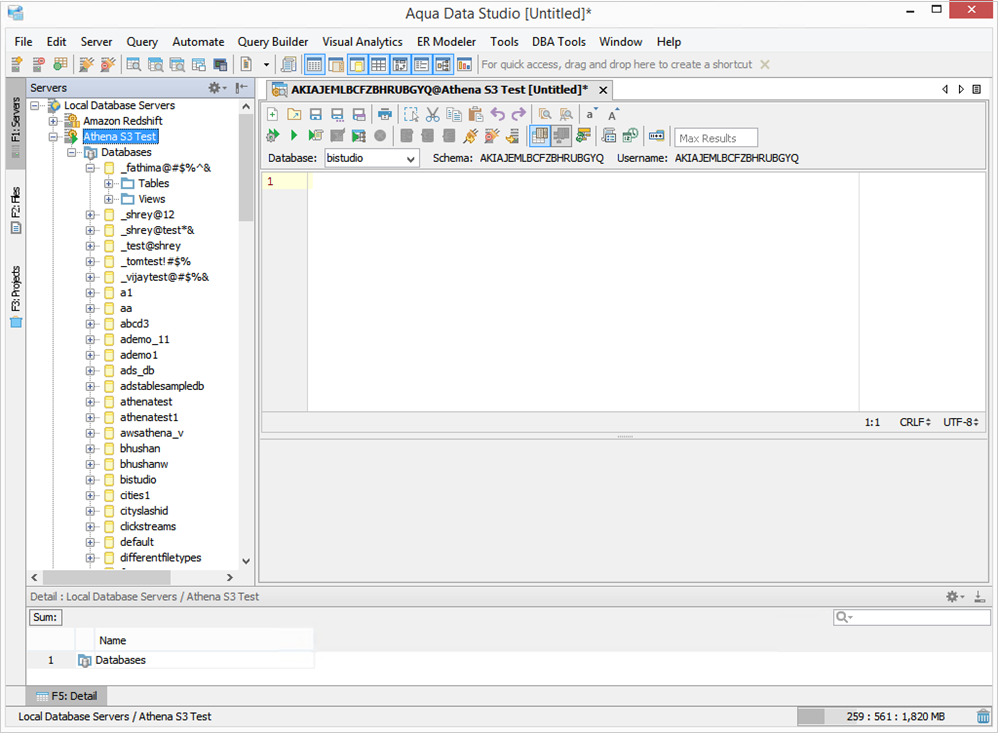998x733 pixels.
Task: Click the garbage collect trash icon in status bar
Action: [983, 716]
